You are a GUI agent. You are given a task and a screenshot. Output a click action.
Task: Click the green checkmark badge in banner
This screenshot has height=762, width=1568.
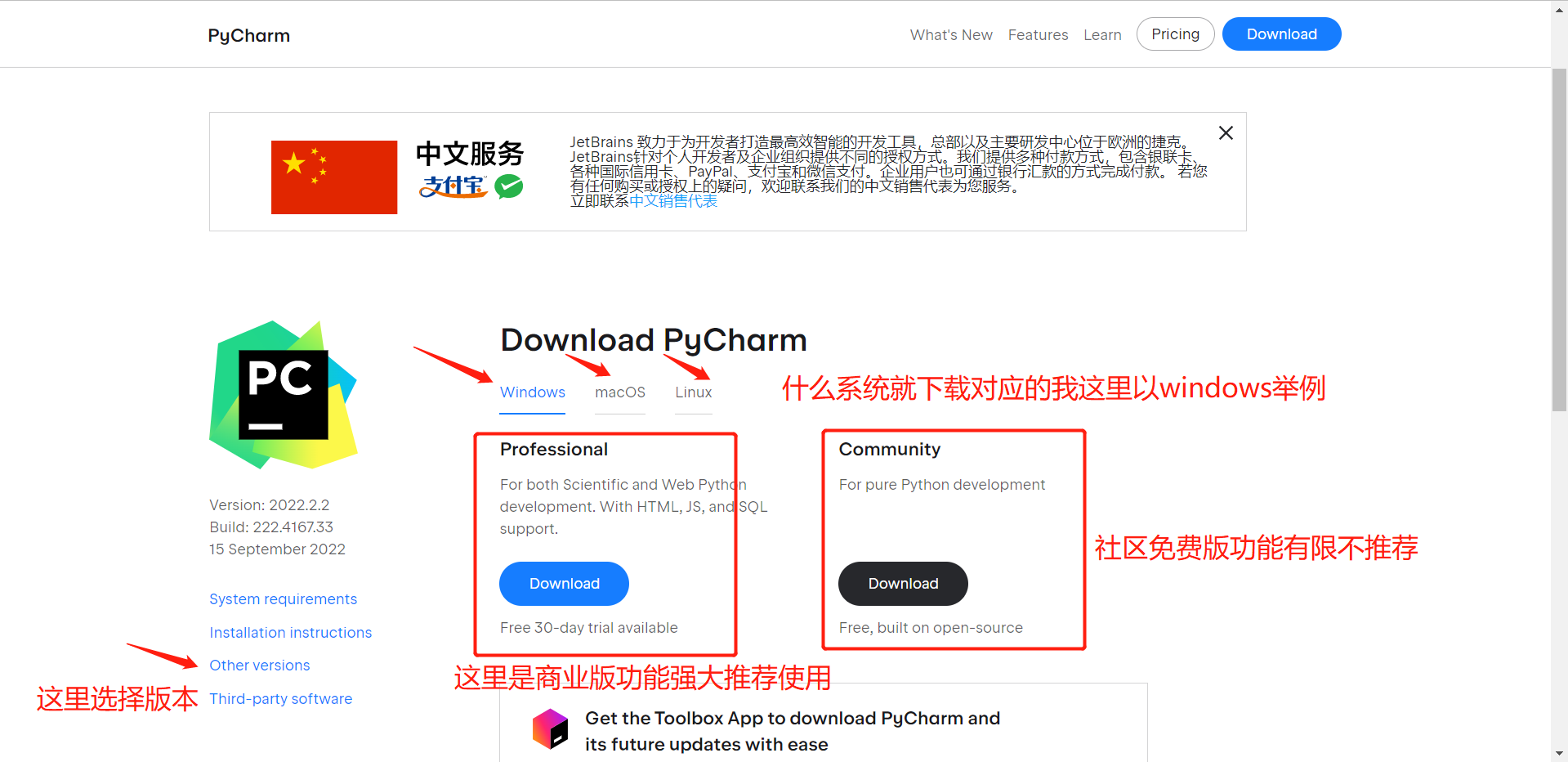click(509, 186)
